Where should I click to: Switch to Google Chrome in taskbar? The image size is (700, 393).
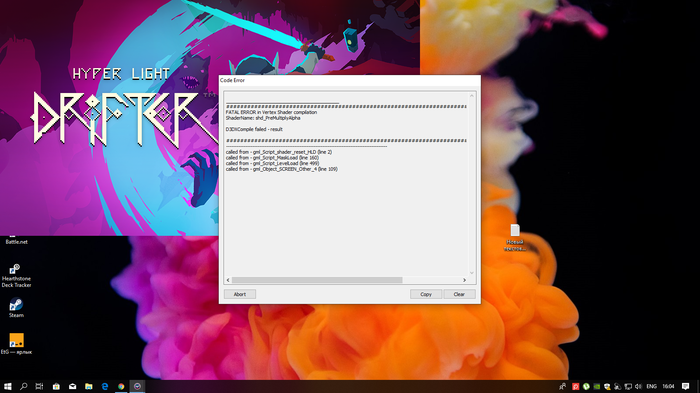pos(121,386)
